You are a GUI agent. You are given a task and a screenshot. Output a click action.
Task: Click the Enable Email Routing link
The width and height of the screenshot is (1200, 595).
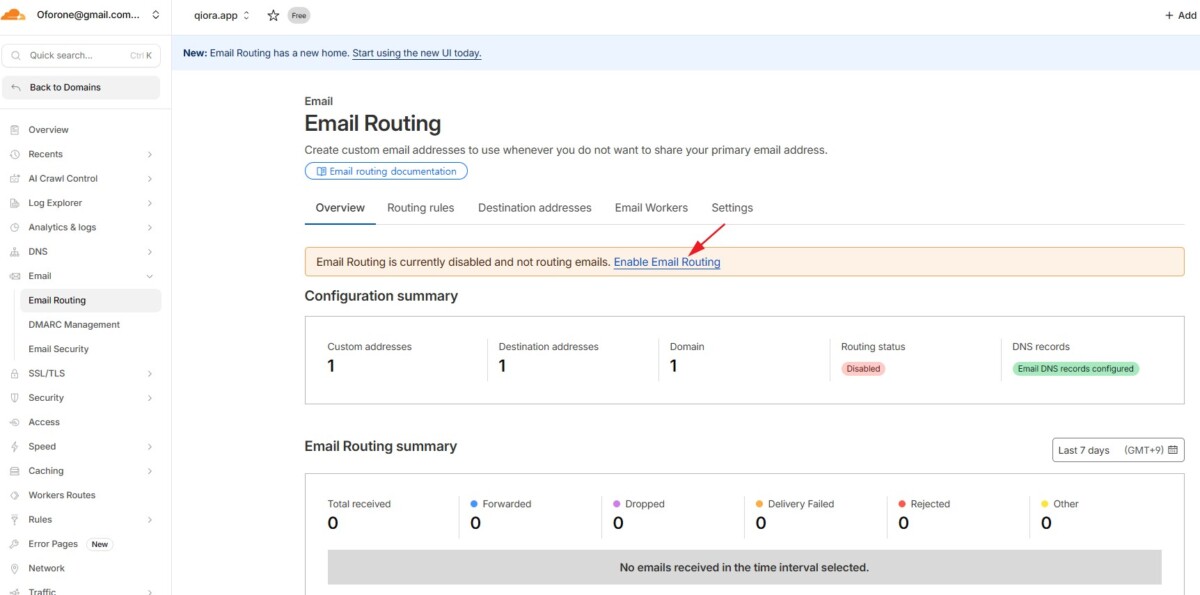pyautogui.click(x=667, y=262)
